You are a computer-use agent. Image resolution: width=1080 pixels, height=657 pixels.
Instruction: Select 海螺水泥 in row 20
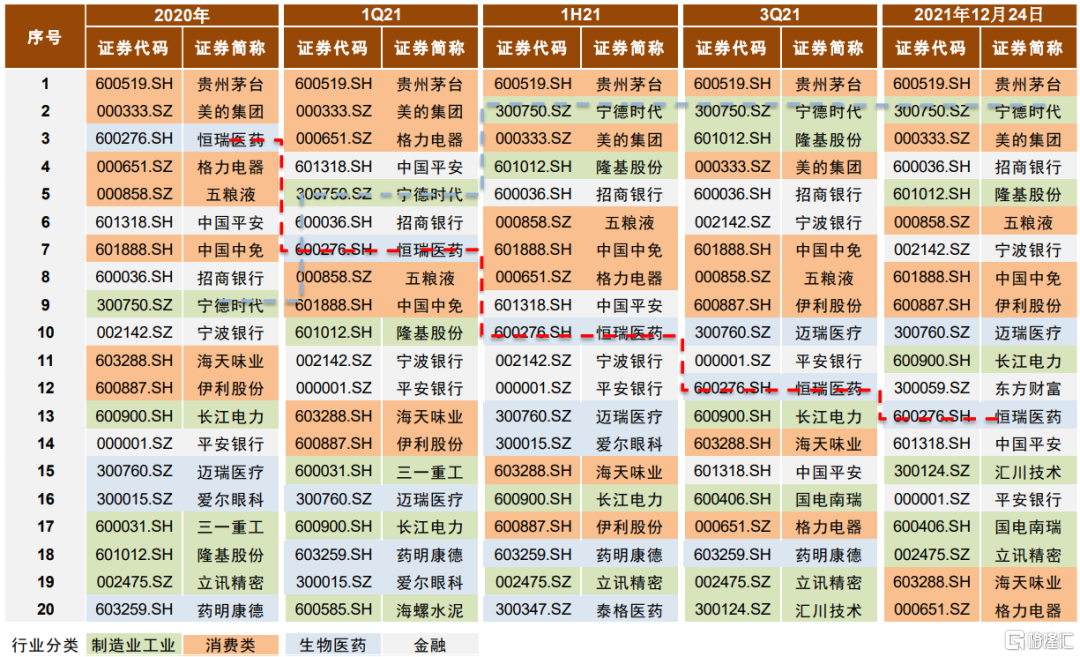(430, 610)
